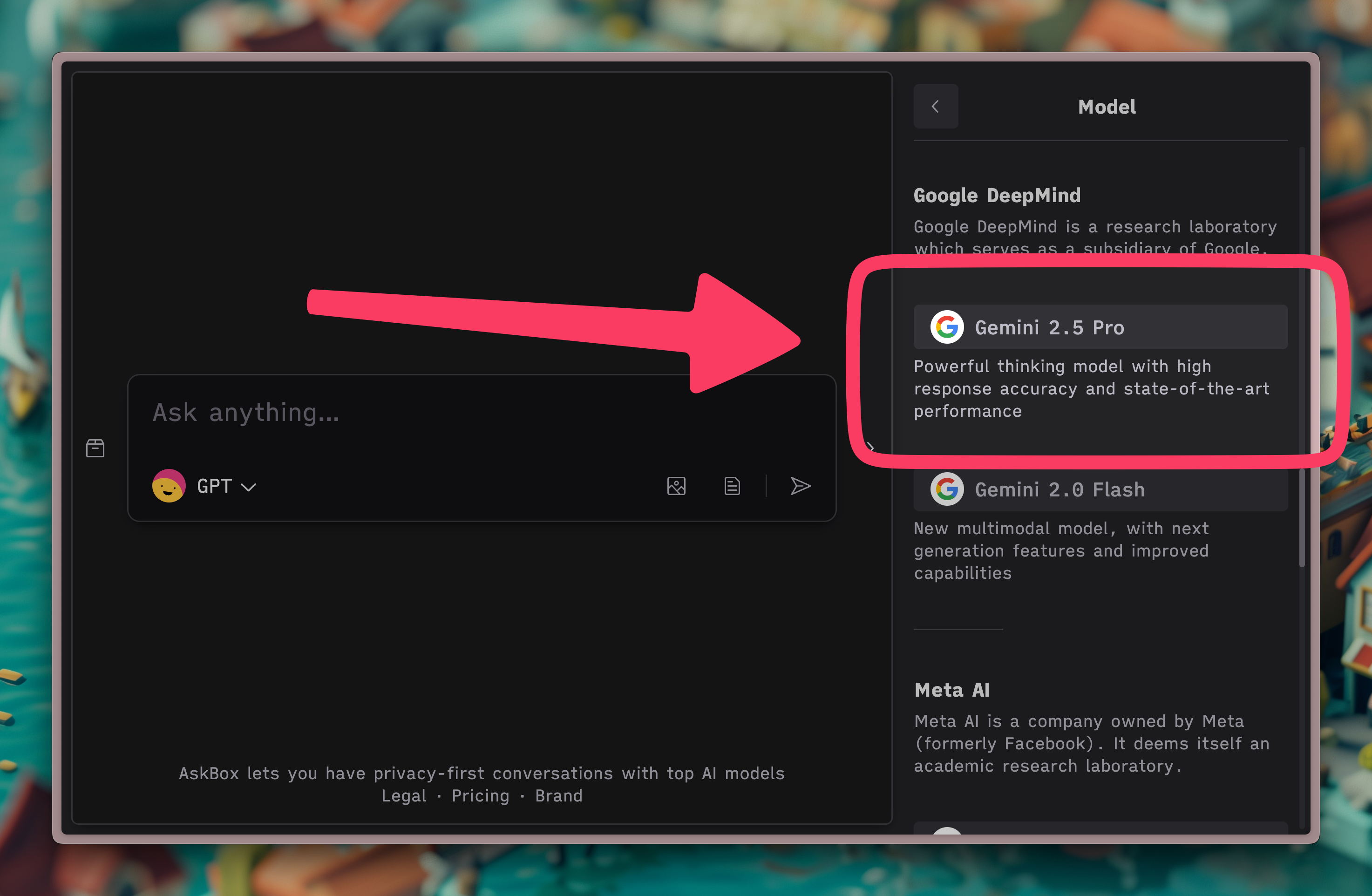1372x896 pixels.
Task: Go back from the Model panel
Action: (936, 106)
